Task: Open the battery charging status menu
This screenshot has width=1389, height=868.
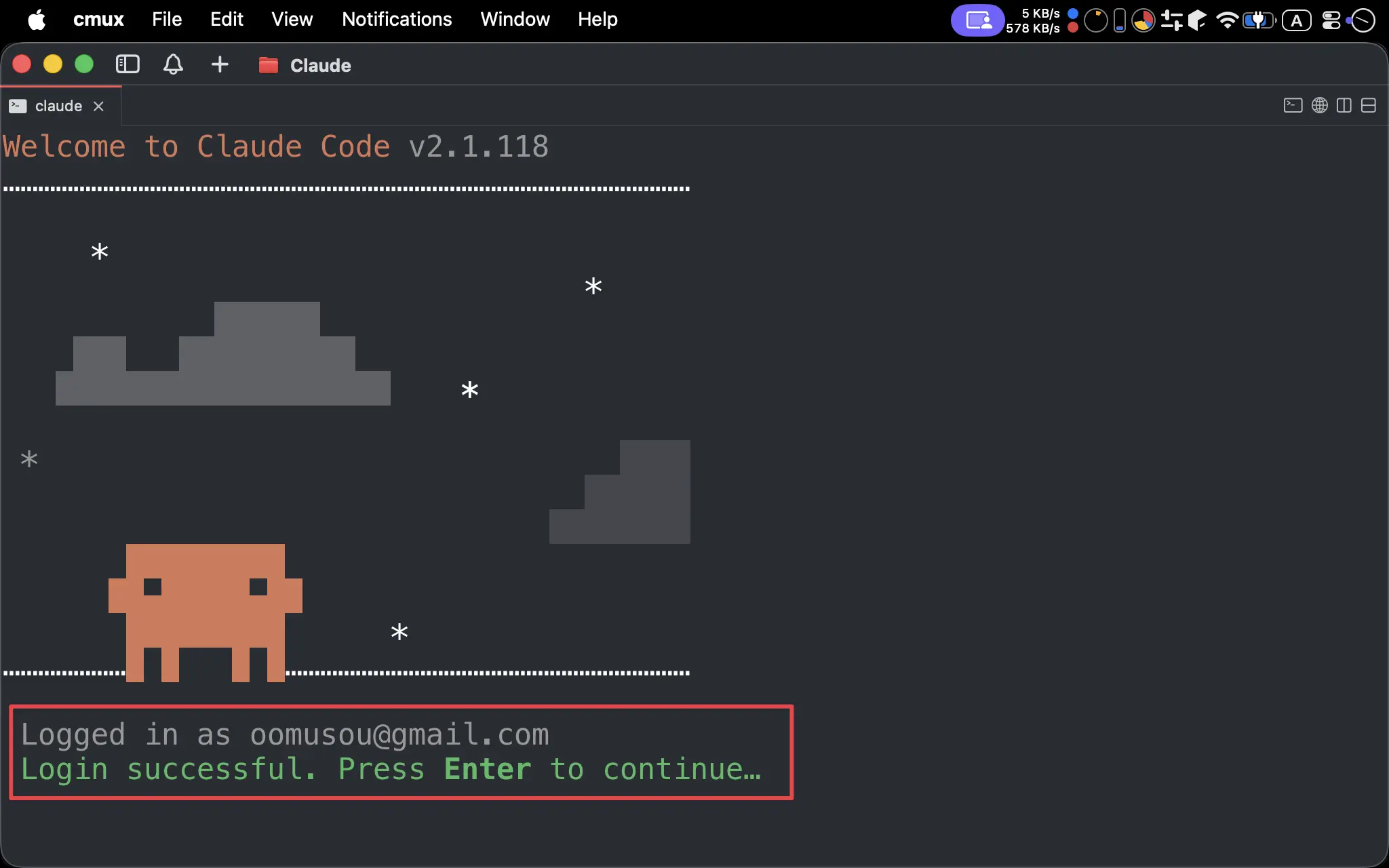Action: 1259,20
